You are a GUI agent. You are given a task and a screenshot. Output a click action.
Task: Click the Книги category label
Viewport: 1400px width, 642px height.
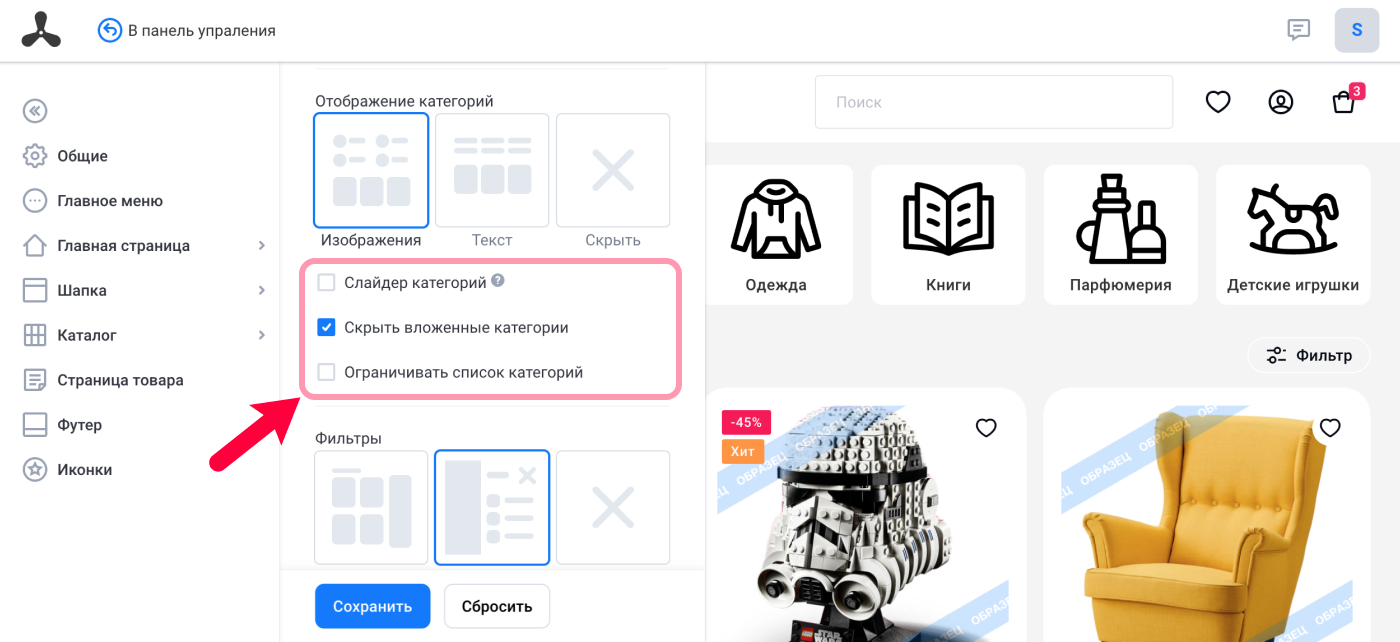948,285
